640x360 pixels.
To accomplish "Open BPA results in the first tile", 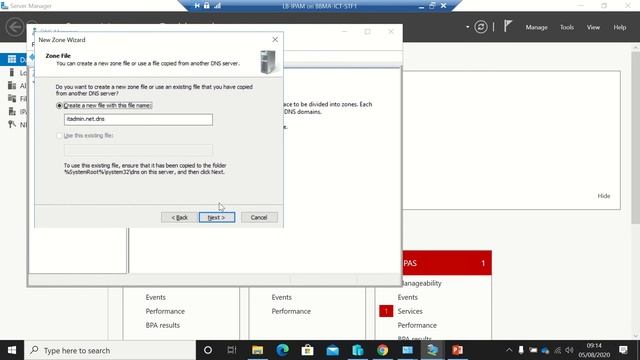I will [162, 325].
